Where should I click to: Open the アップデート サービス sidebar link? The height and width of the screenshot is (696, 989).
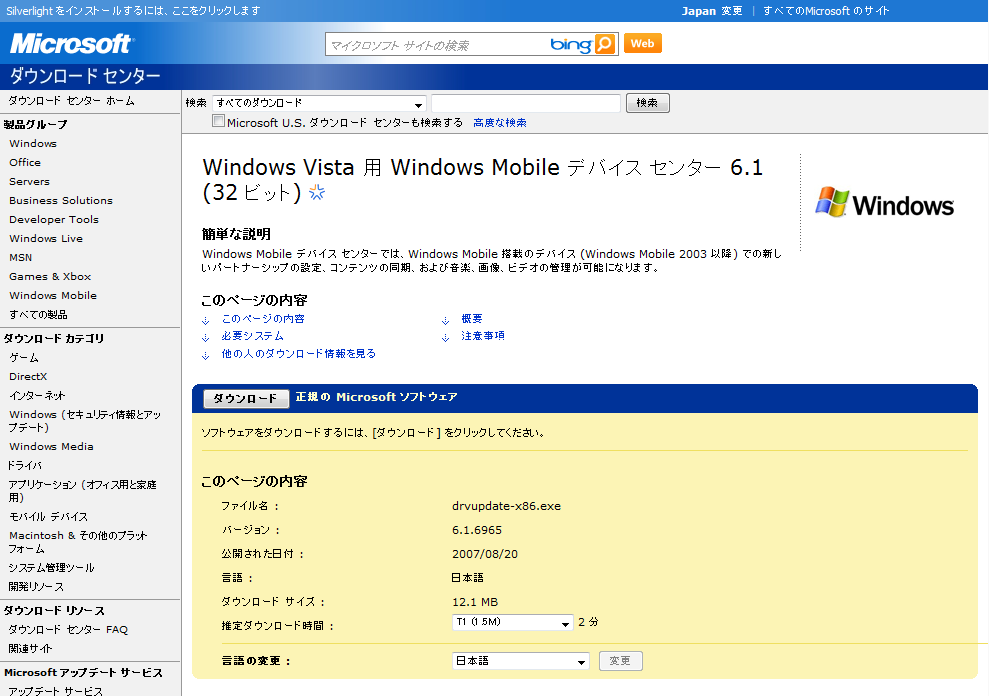coord(56,691)
